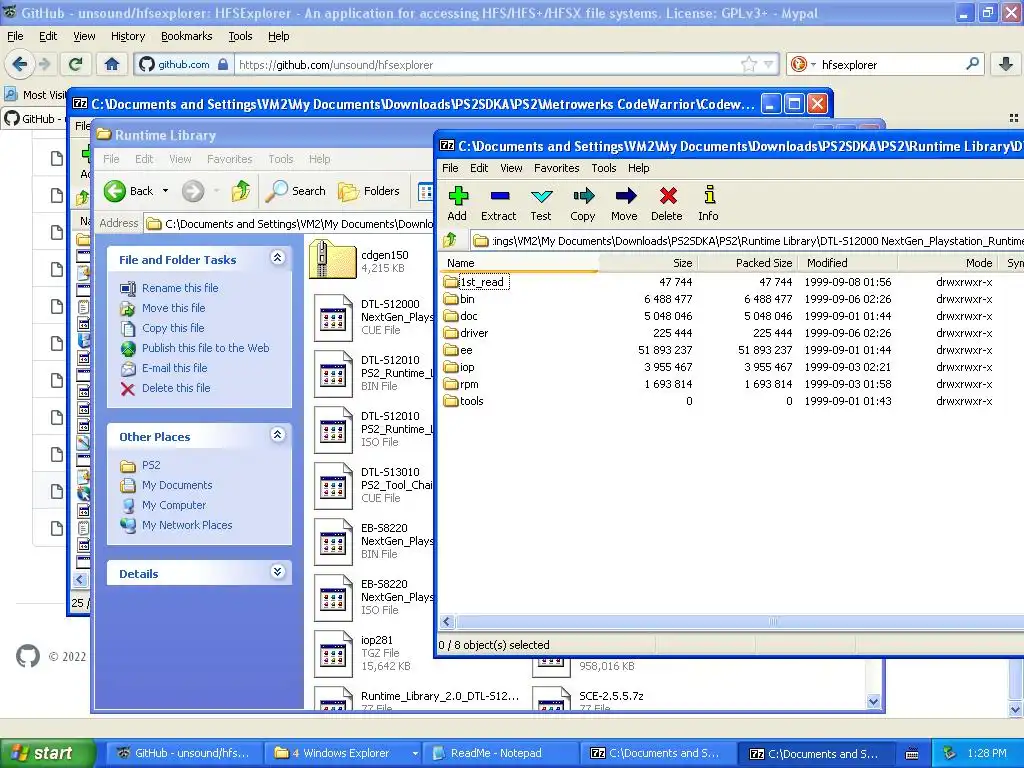Open My Documents in Other Places
The image size is (1024, 768).
[177, 485]
